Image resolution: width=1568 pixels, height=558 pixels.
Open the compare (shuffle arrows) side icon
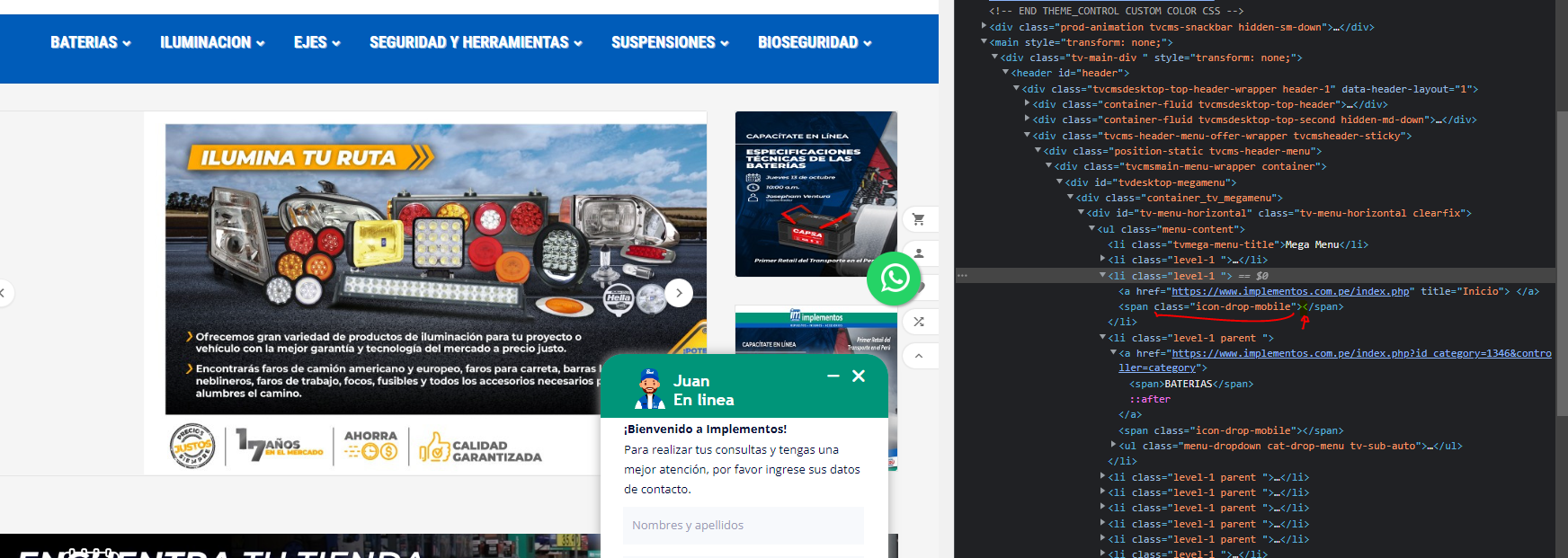coord(919,321)
